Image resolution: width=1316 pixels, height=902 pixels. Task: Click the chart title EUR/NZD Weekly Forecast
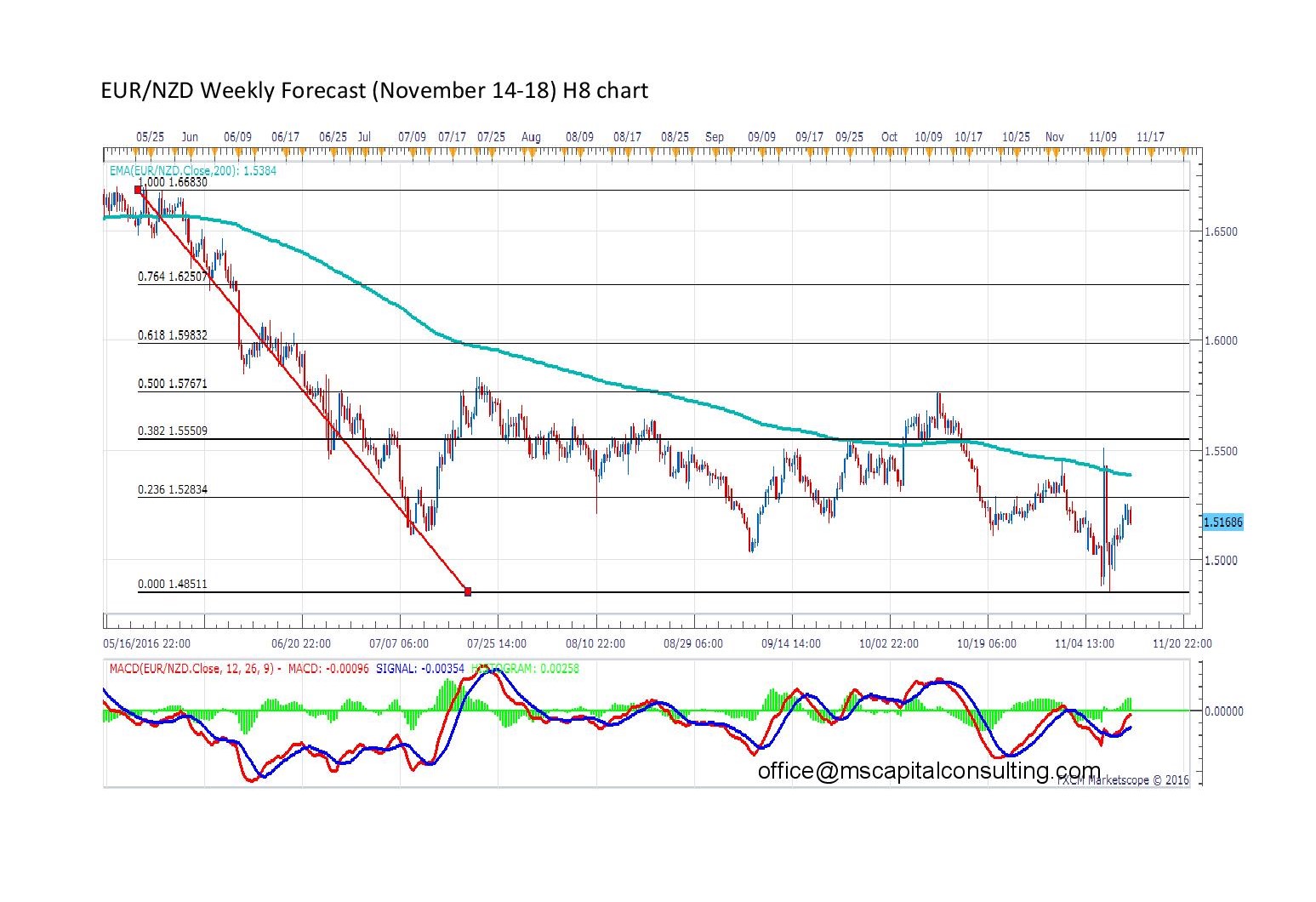coord(373,90)
